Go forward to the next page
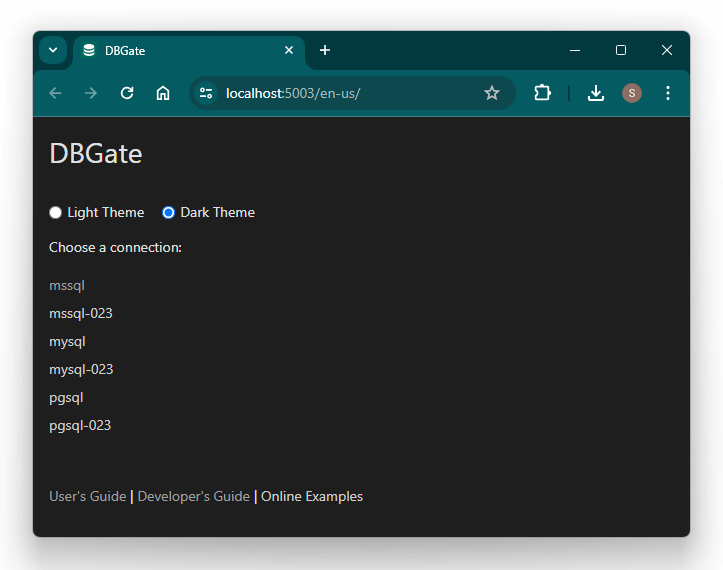The image size is (723, 570). [x=91, y=93]
